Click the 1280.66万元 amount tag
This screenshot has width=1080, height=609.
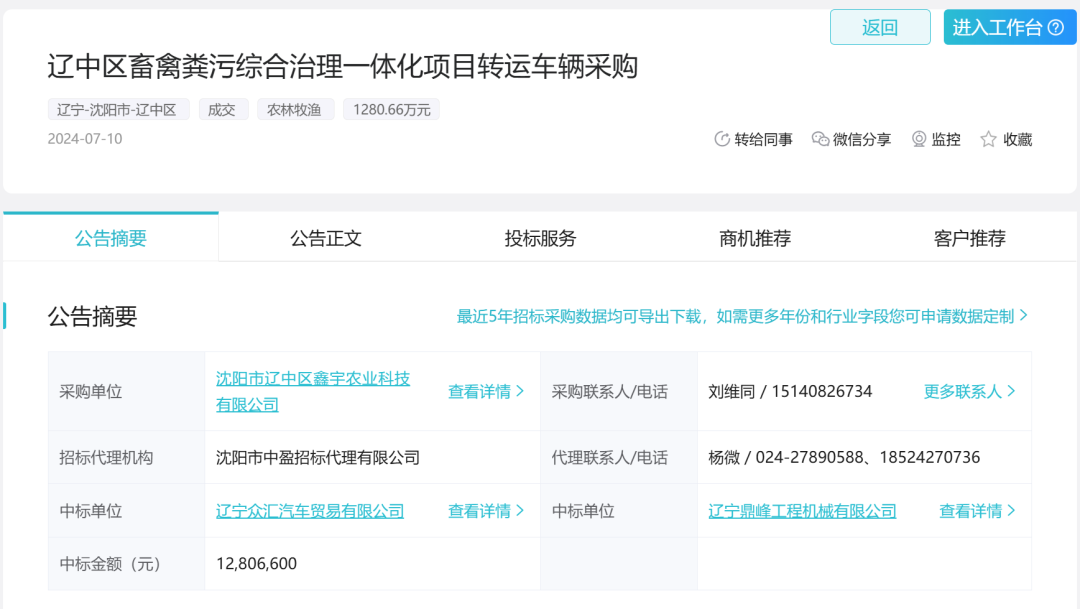pyautogui.click(x=391, y=110)
